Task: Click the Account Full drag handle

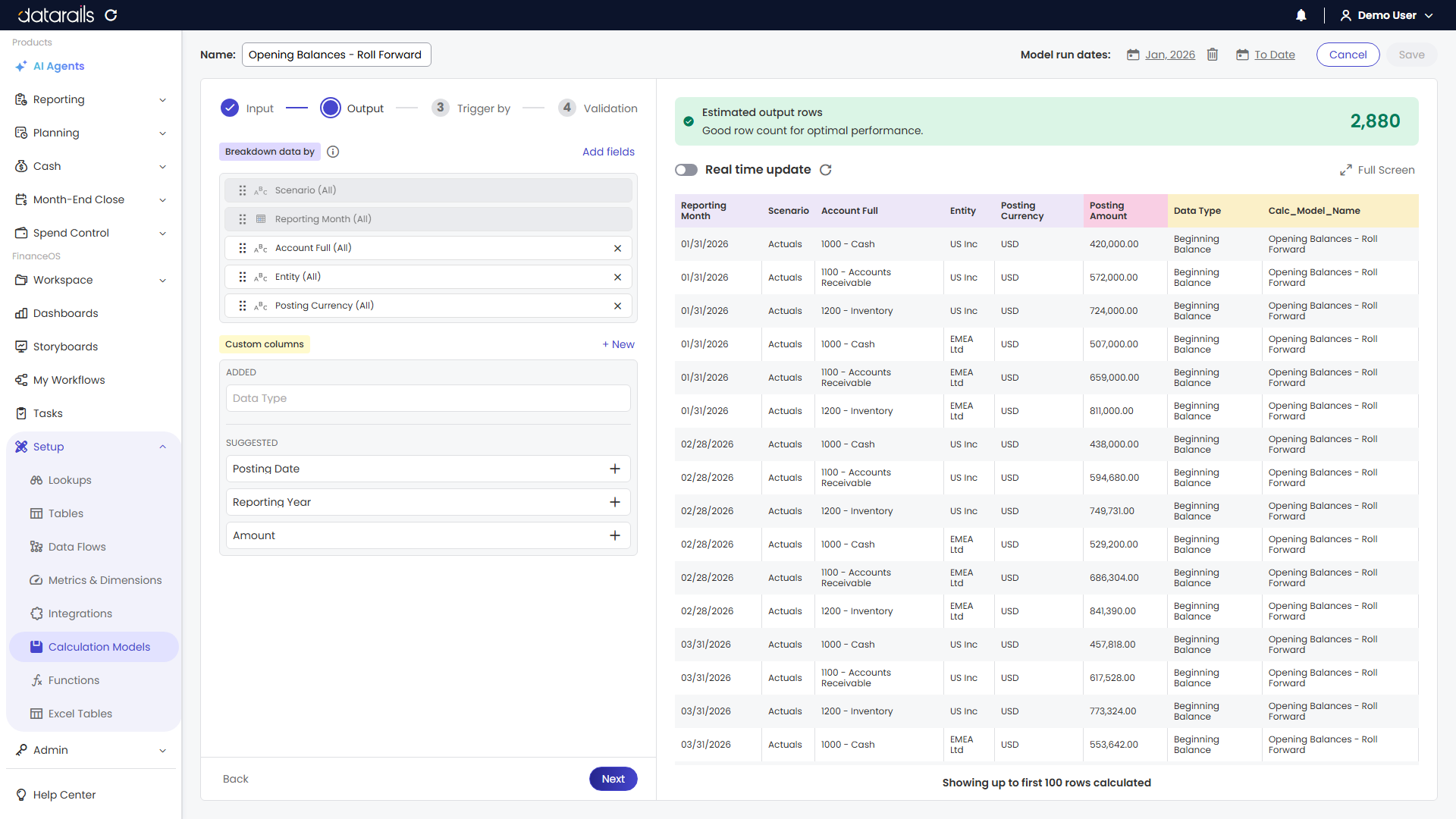Action: tap(243, 248)
